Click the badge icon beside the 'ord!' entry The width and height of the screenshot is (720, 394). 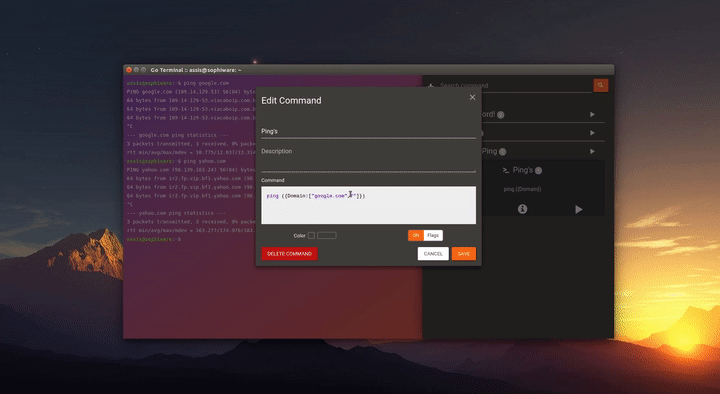pyautogui.click(x=501, y=115)
